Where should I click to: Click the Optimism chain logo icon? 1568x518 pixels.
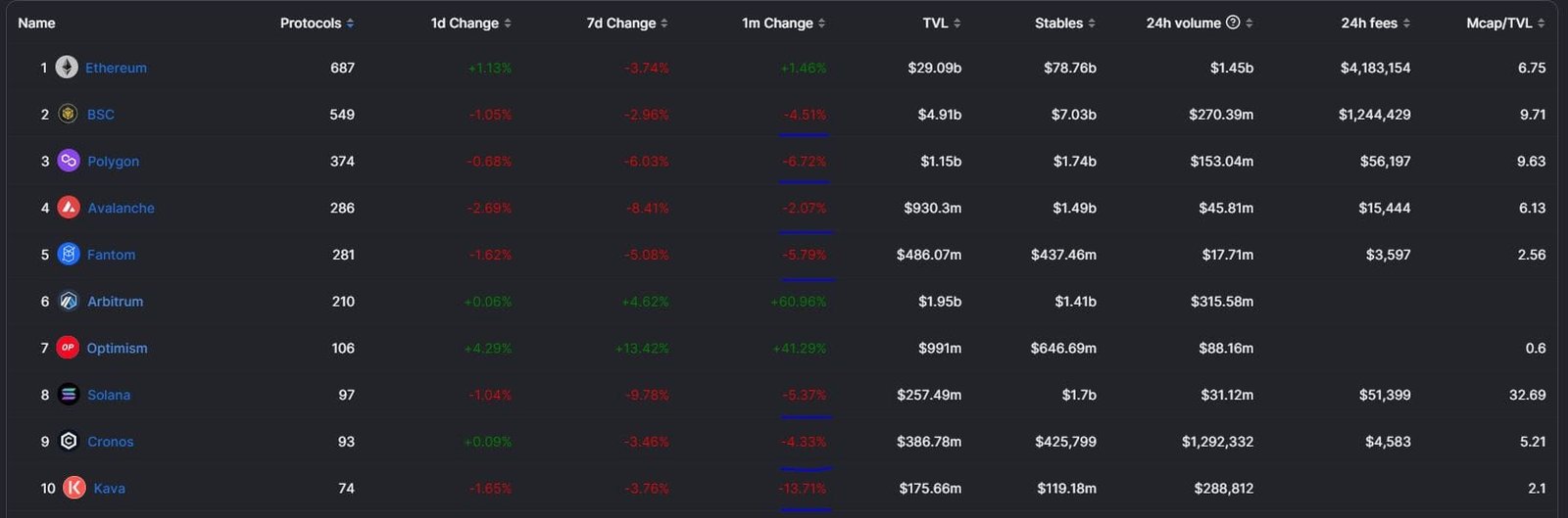coord(68,348)
